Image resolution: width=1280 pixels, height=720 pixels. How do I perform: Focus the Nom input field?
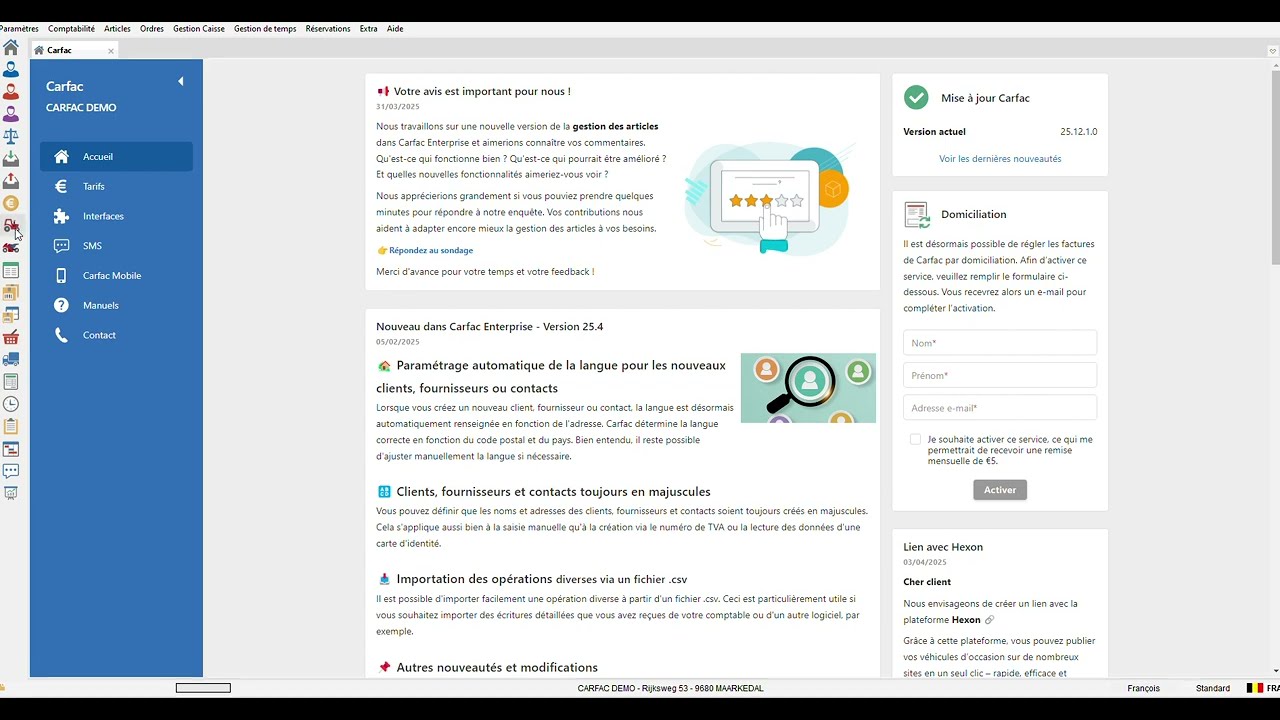[1000, 343]
